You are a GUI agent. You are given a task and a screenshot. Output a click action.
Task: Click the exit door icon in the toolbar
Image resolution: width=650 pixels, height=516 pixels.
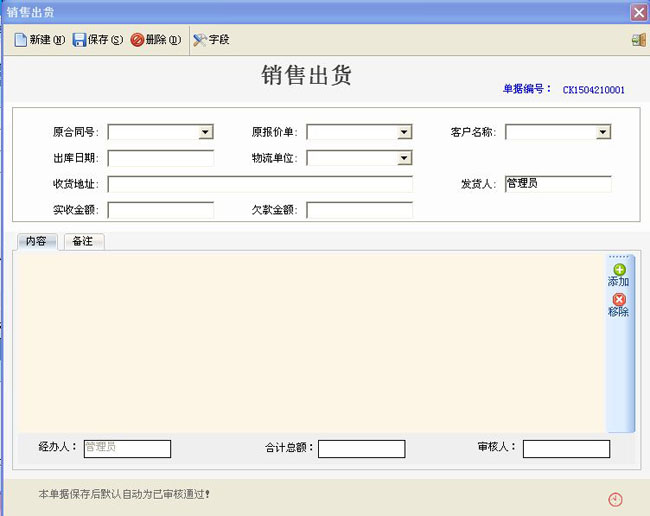[x=639, y=40]
